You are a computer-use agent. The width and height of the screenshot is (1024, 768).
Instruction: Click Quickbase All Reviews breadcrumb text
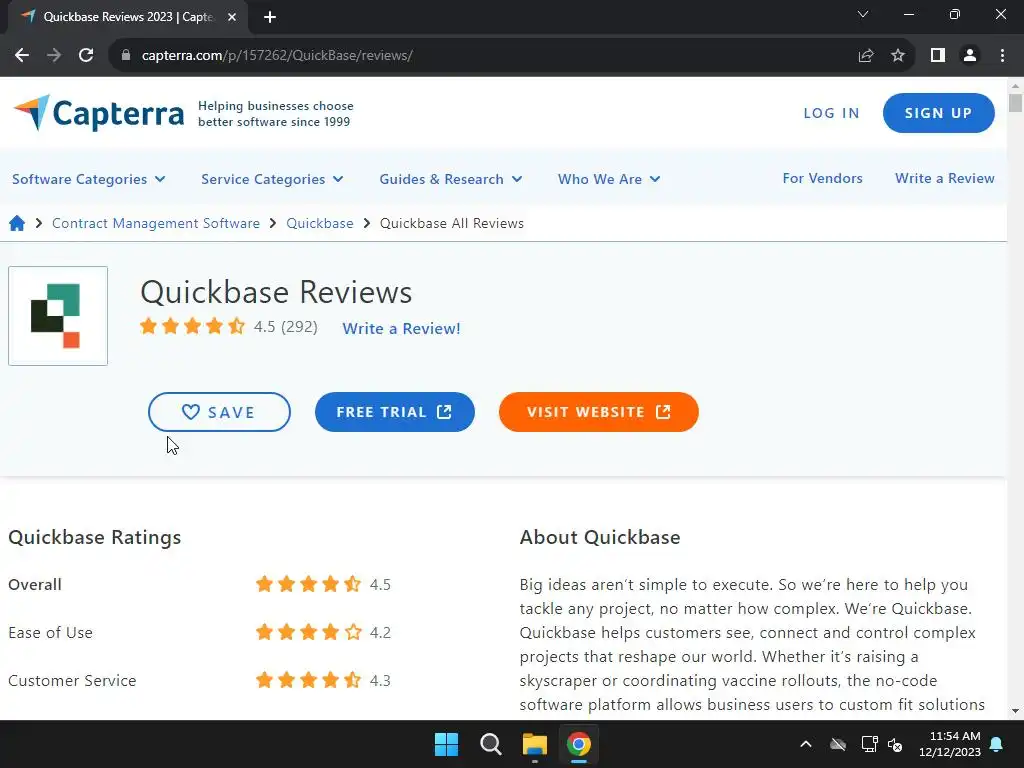[452, 223]
